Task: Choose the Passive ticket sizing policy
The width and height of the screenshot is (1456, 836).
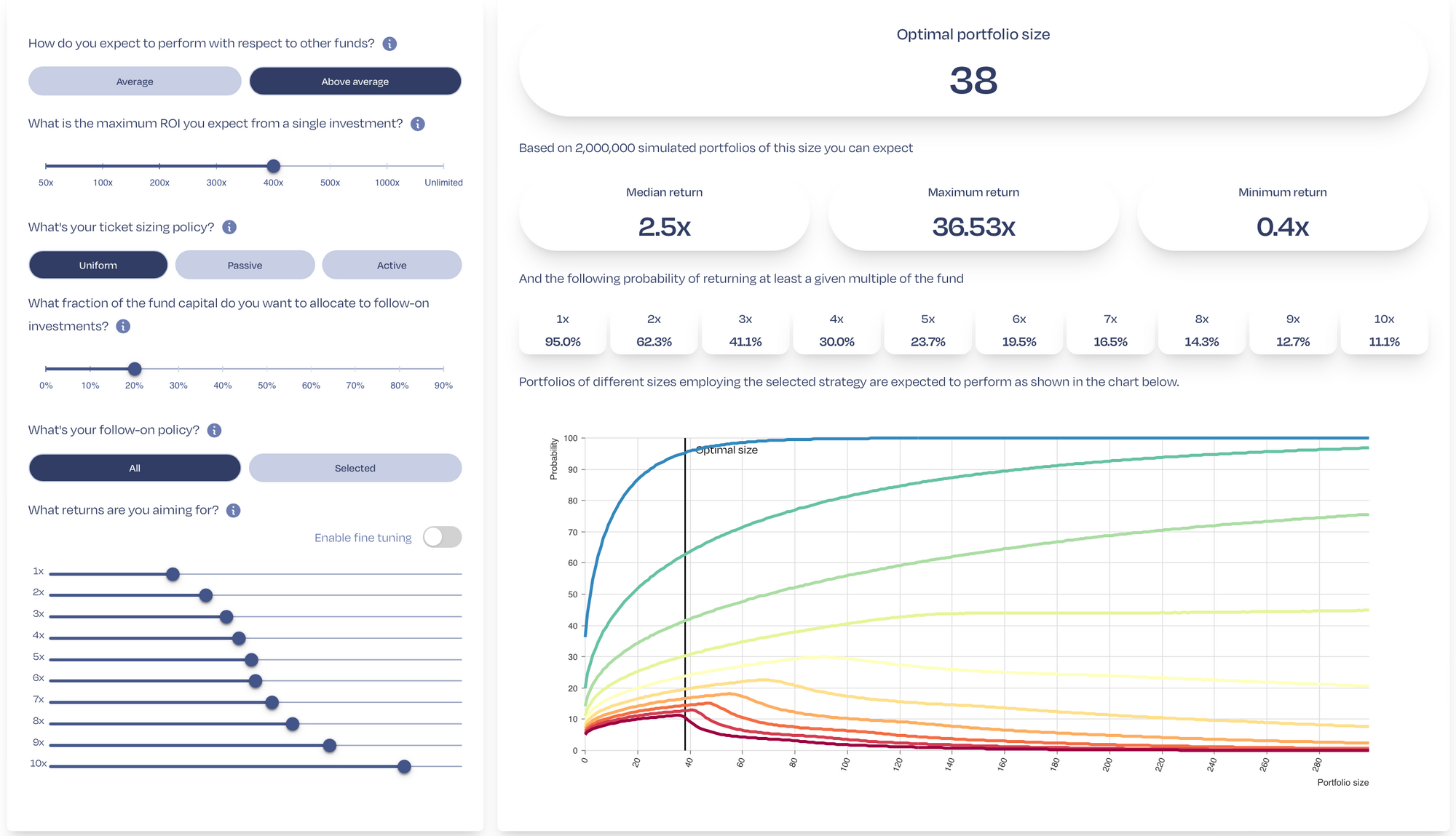Action: point(245,265)
